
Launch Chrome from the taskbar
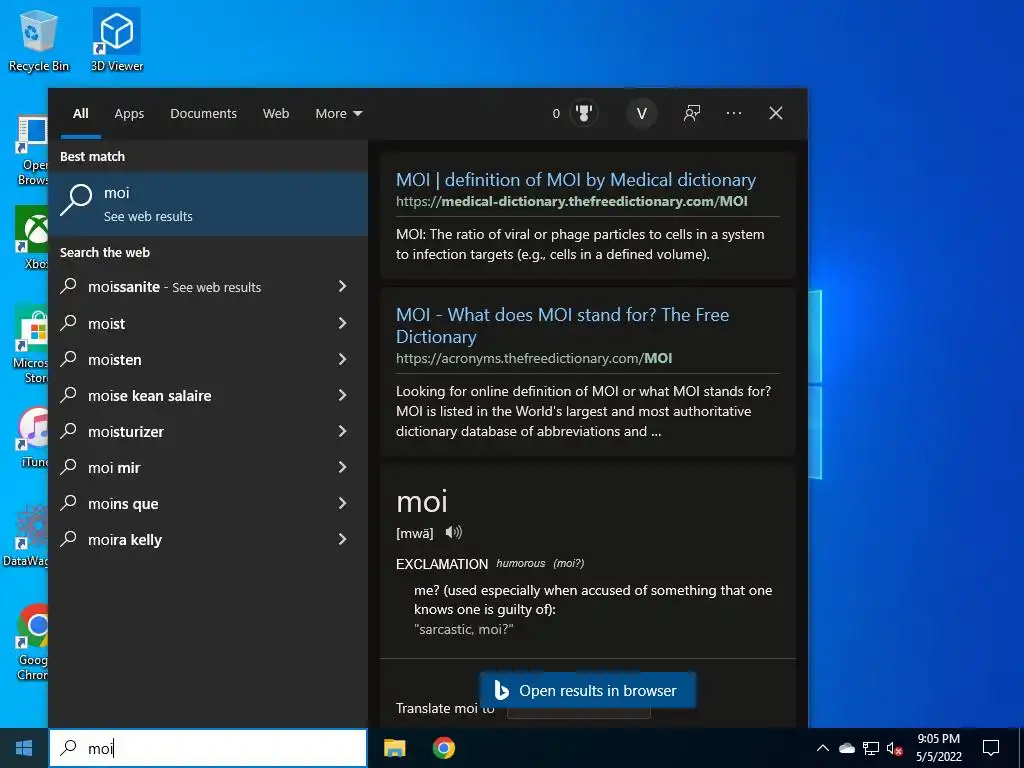[443, 748]
